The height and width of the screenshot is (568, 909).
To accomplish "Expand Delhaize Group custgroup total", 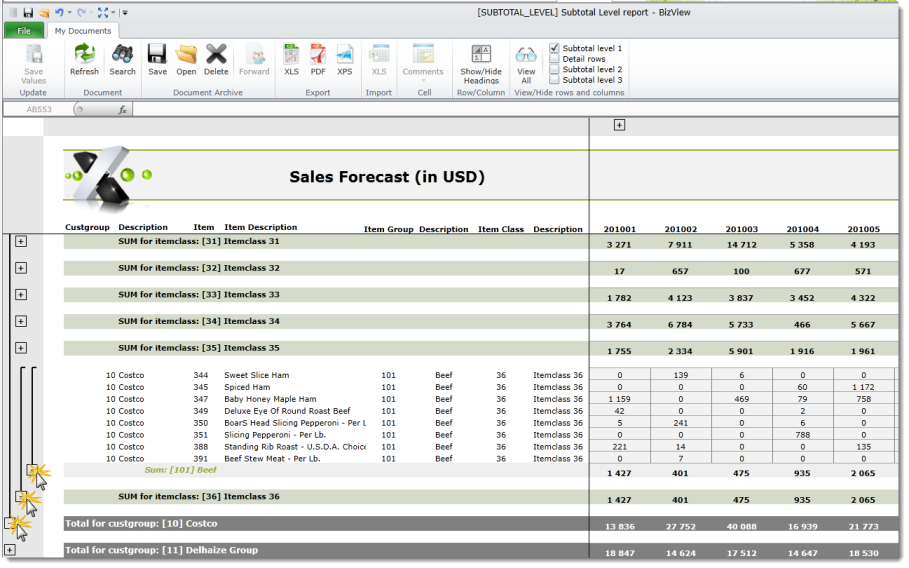I will point(10,550).
